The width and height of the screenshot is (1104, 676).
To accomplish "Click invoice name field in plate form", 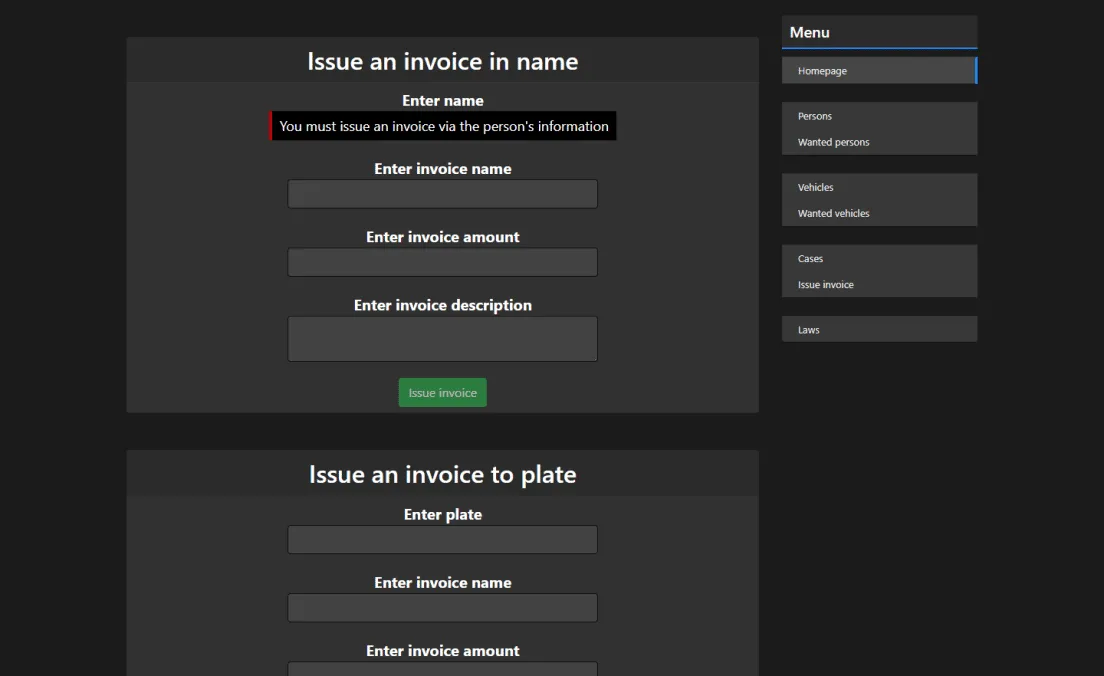I will tap(442, 608).
